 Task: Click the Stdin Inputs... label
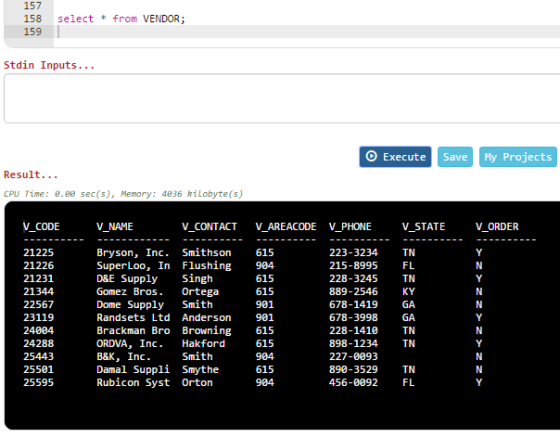tap(49, 65)
